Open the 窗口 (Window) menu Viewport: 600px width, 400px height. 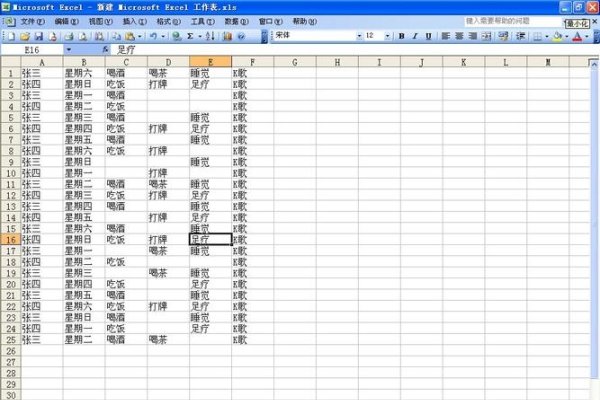click(x=271, y=21)
